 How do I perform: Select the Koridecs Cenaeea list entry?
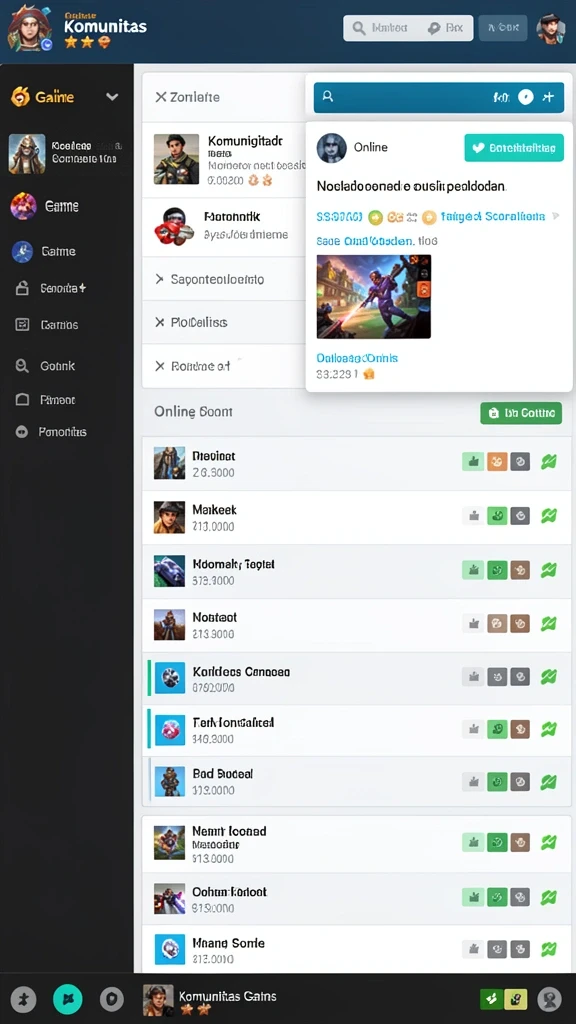[357, 678]
